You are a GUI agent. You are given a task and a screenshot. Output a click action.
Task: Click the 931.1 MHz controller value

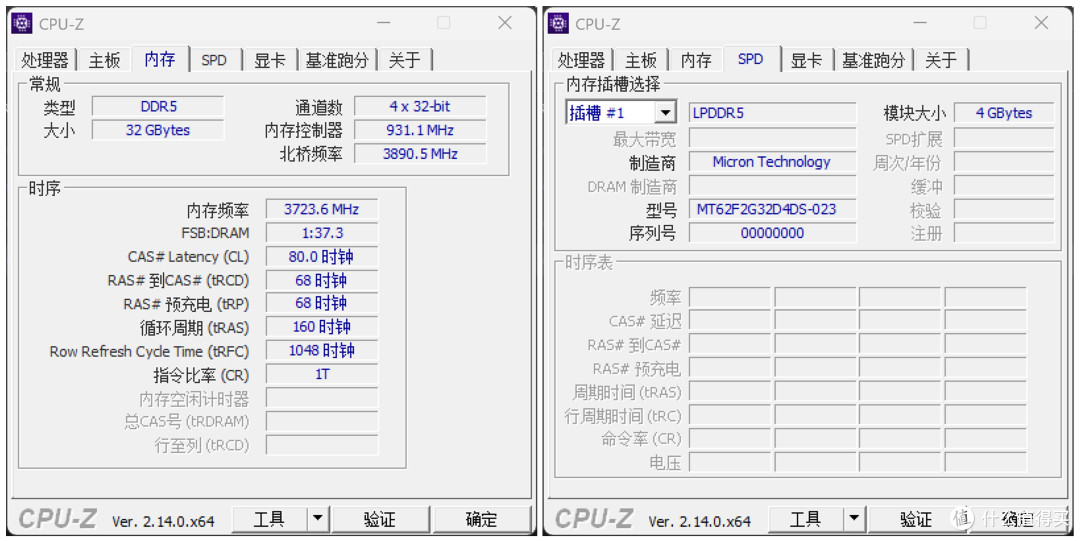pyautogui.click(x=420, y=130)
